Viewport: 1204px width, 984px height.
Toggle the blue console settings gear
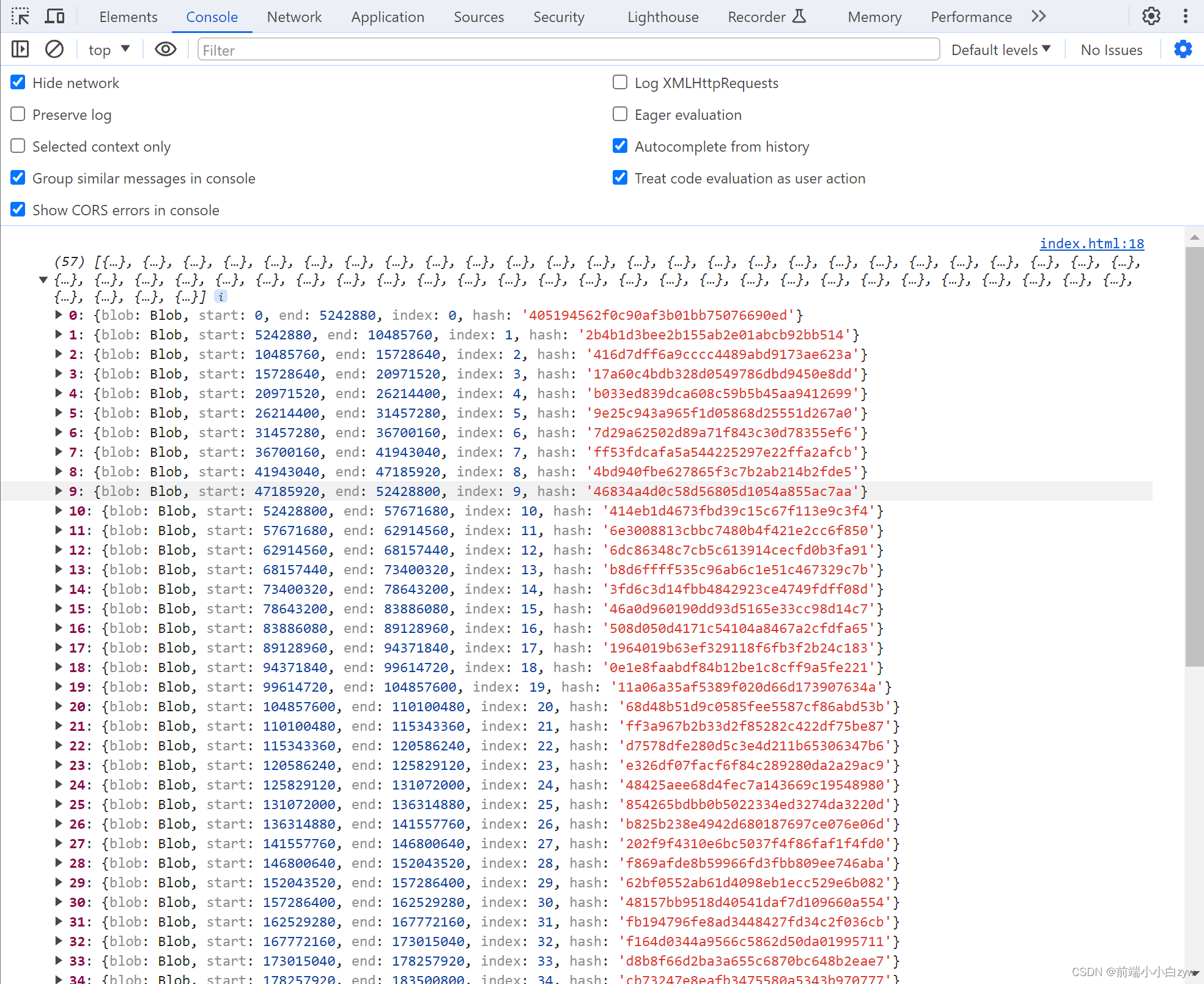coord(1183,49)
